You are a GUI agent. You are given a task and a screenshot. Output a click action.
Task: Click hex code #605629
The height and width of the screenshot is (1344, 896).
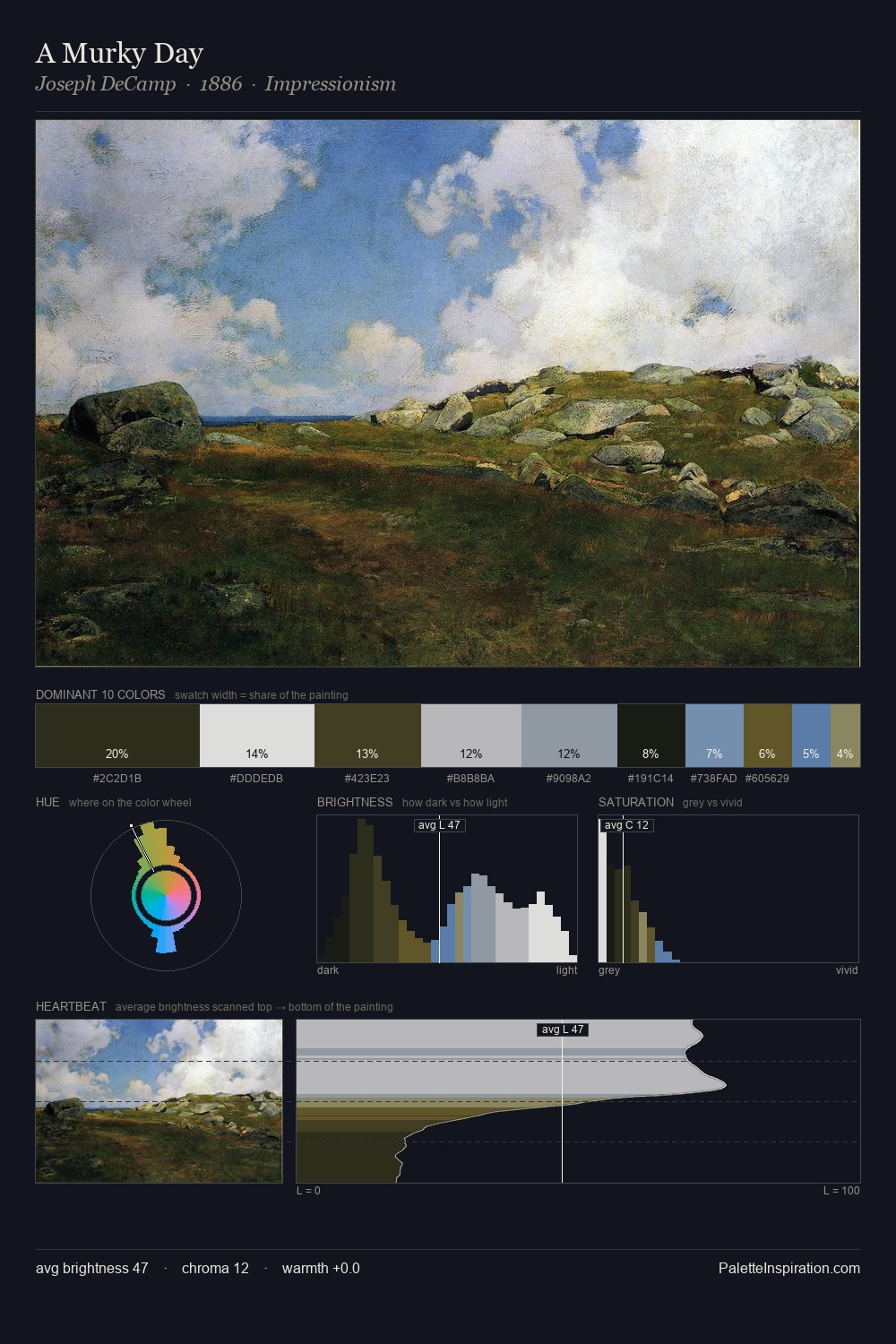click(x=768, y=779)
